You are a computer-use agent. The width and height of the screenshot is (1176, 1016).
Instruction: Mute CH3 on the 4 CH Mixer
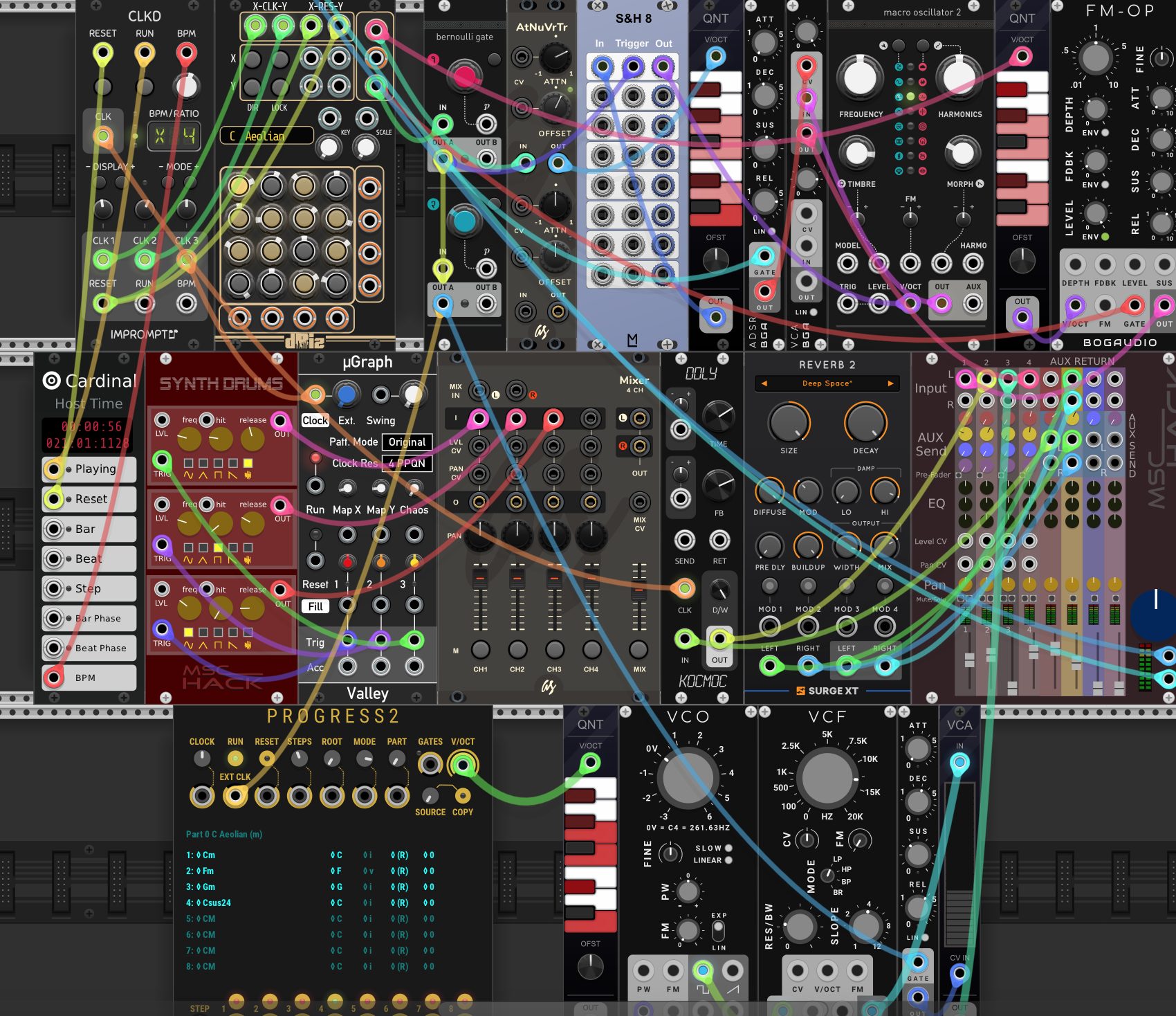[x=554, y=649]
